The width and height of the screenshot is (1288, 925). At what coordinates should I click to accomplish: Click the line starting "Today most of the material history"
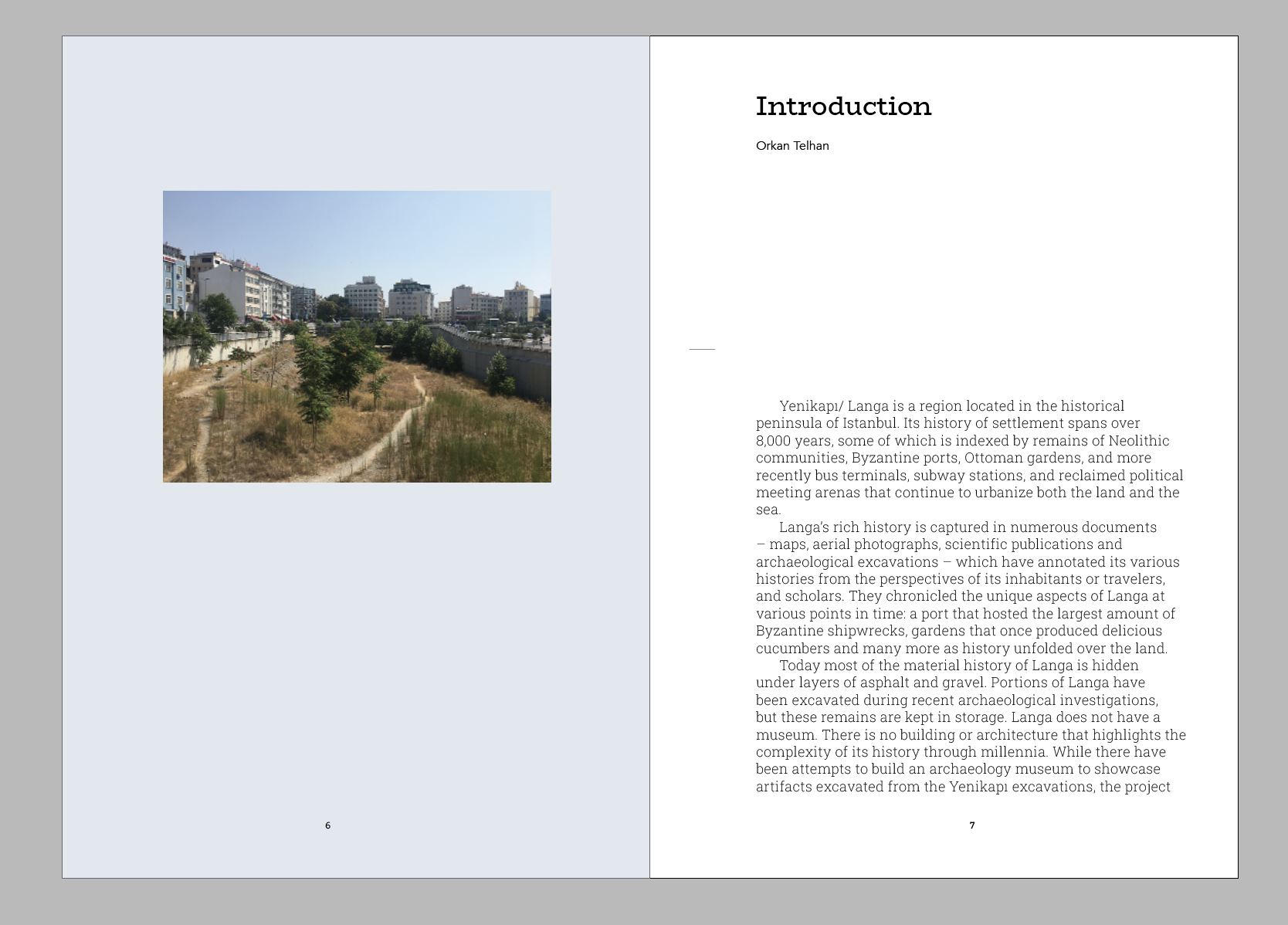pyautogui.click(x=958, y=666)
